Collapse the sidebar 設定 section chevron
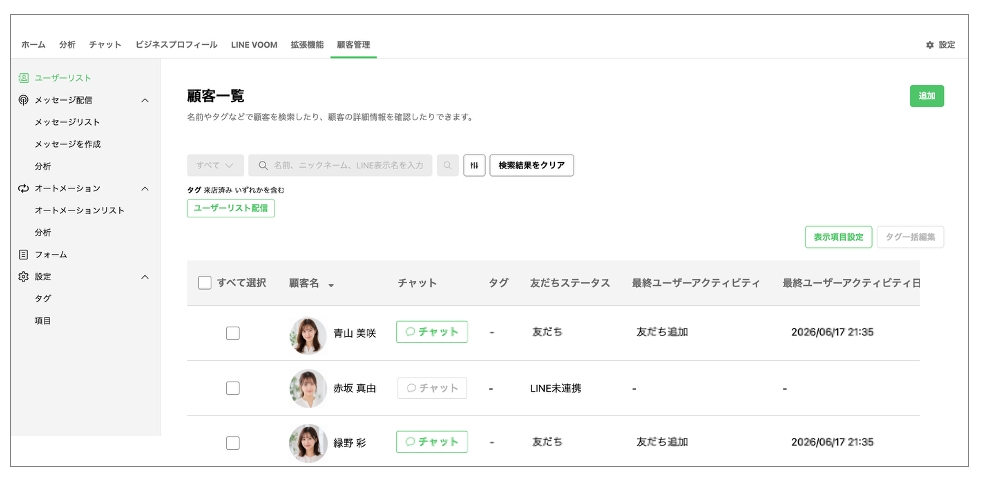981x480 pixels. pyautogui.click(x=145, y=277)
